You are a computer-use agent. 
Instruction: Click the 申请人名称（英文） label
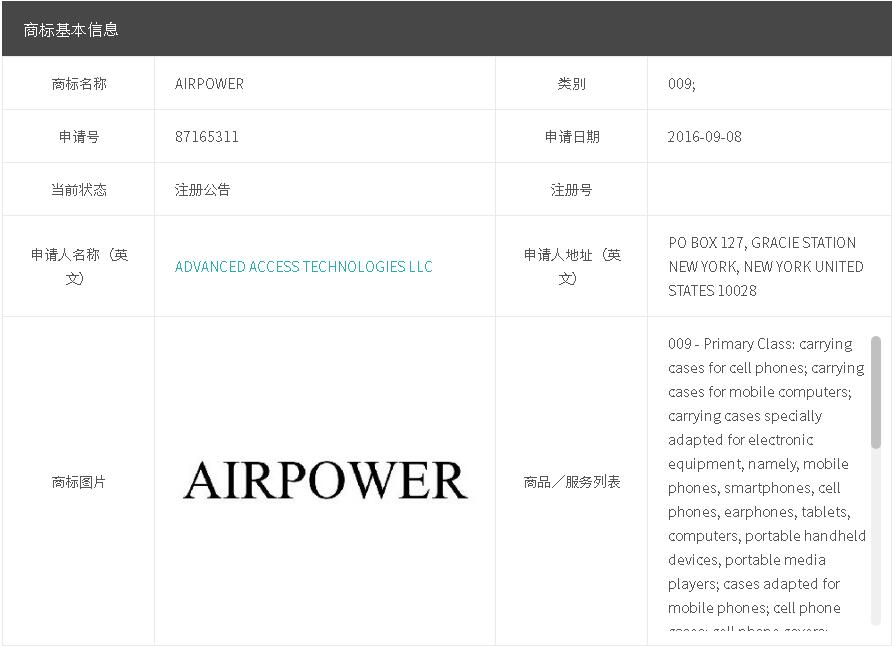click(x=79, y=266)
